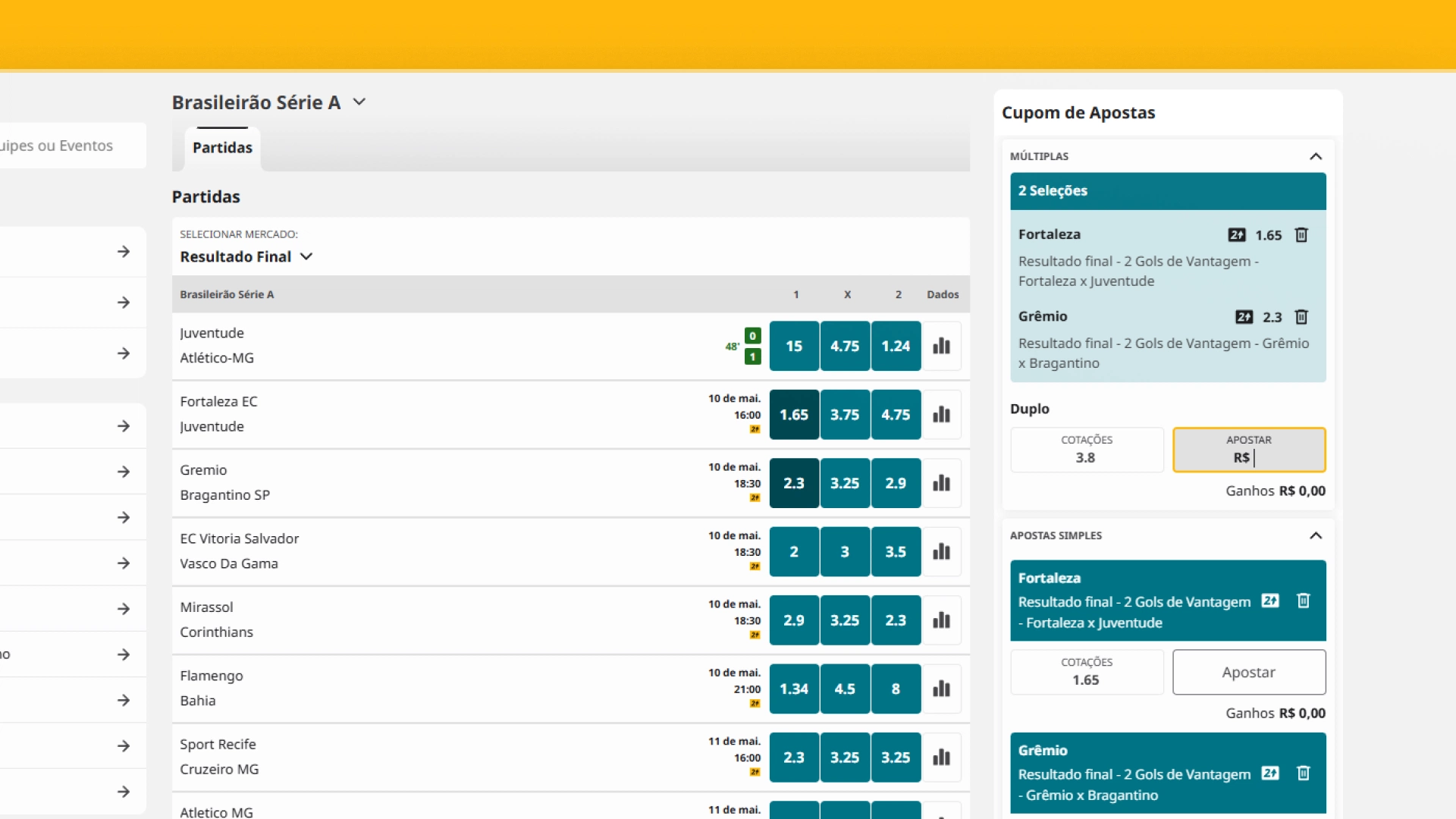The height and width of the screenshot is (819, 1456).
Task: Open stats chart for Flamengo vs Bahia
Action: point(941,689)
